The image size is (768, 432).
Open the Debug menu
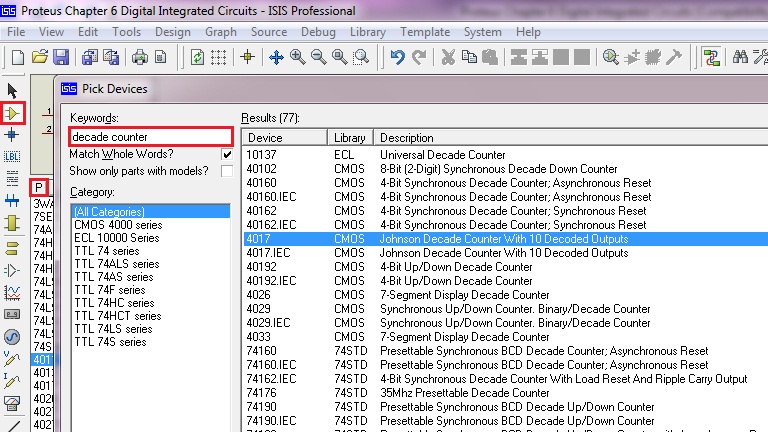tap(318, 32)
